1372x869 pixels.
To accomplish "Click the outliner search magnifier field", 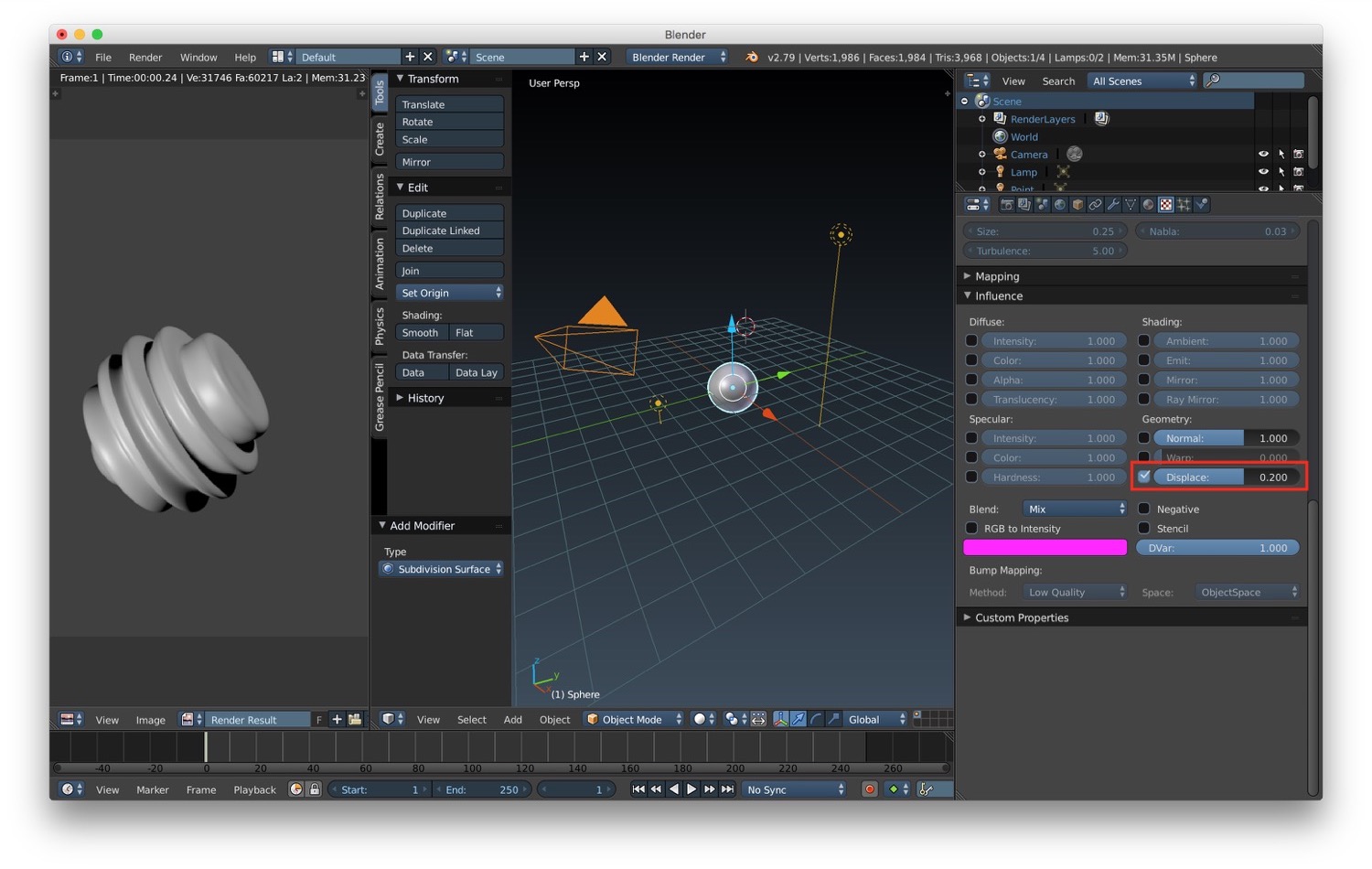I will coord(1254,80).
